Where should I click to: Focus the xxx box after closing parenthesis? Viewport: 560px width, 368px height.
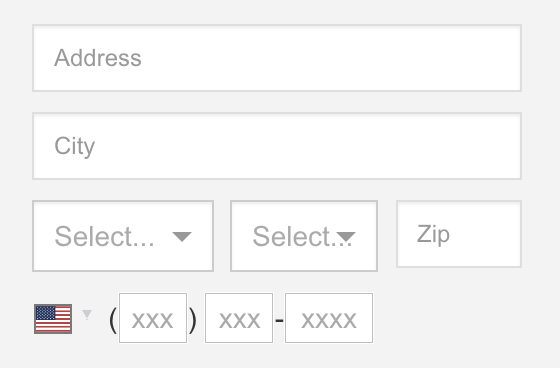coord(239,318)
